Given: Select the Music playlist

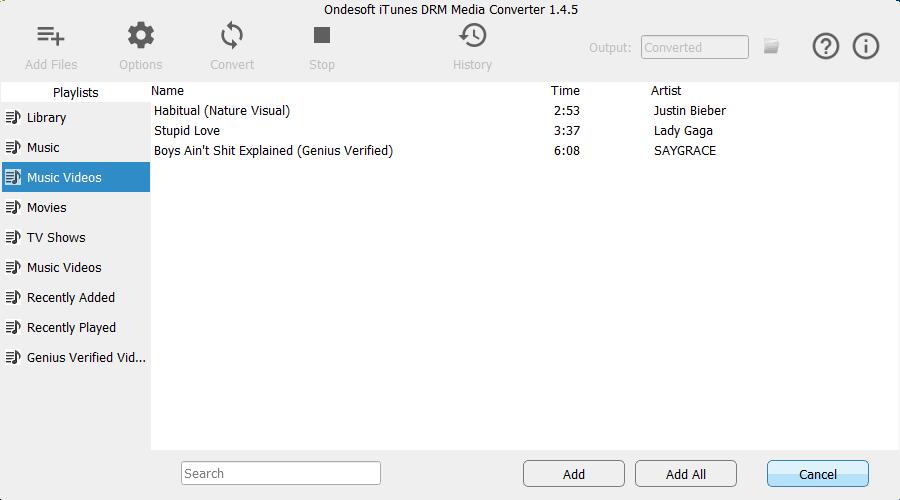Looking at the screenshot, I should [75, 148].
